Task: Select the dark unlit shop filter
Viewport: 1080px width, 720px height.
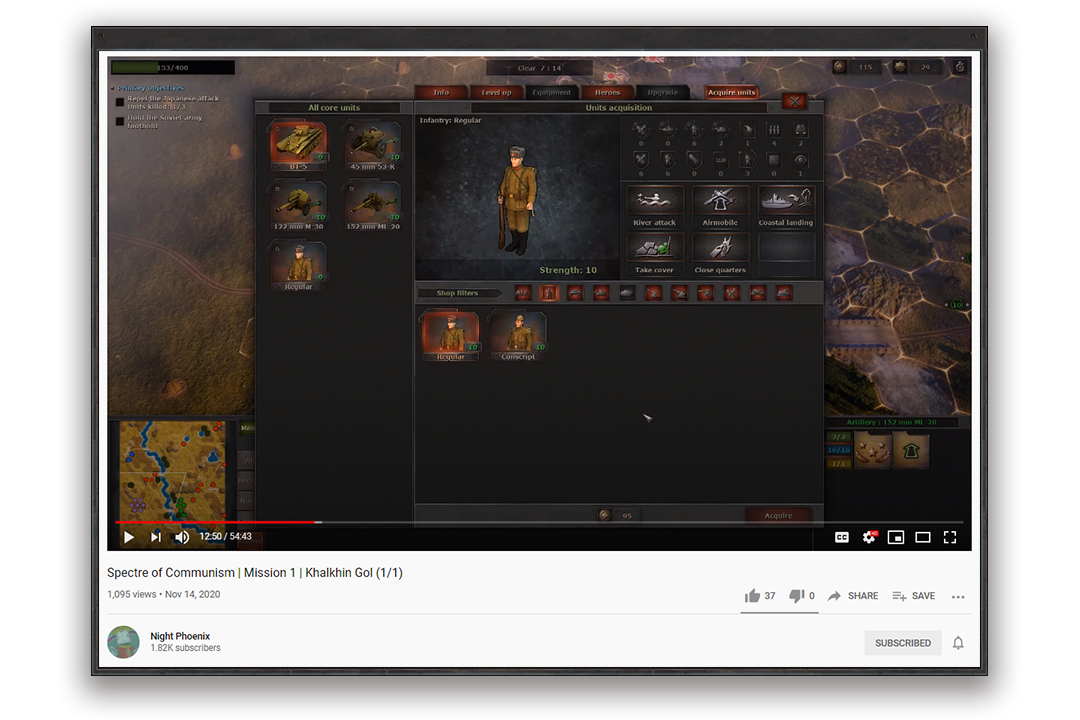Action: (627, 294)
